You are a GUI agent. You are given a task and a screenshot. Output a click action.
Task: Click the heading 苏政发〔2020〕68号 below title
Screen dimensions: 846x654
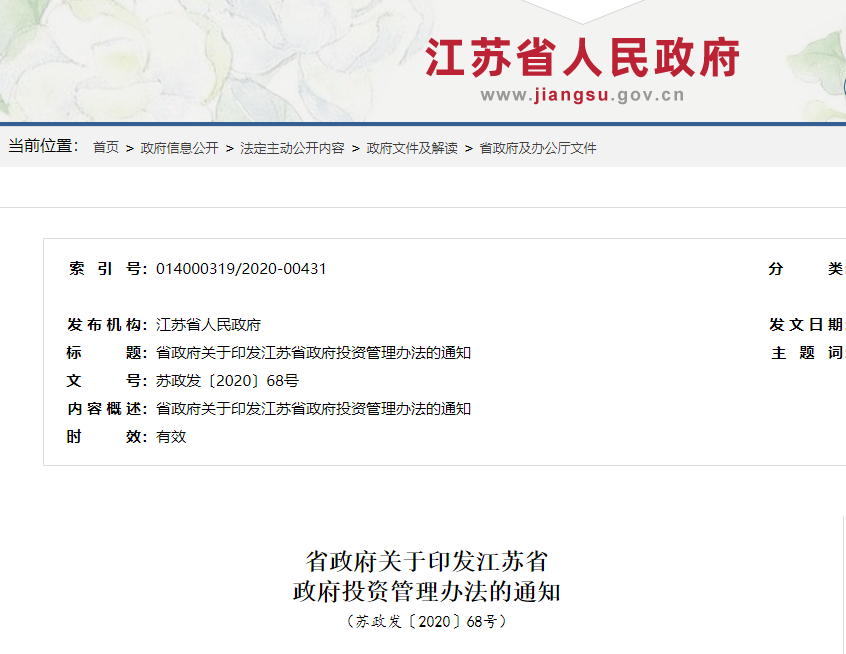422,622
